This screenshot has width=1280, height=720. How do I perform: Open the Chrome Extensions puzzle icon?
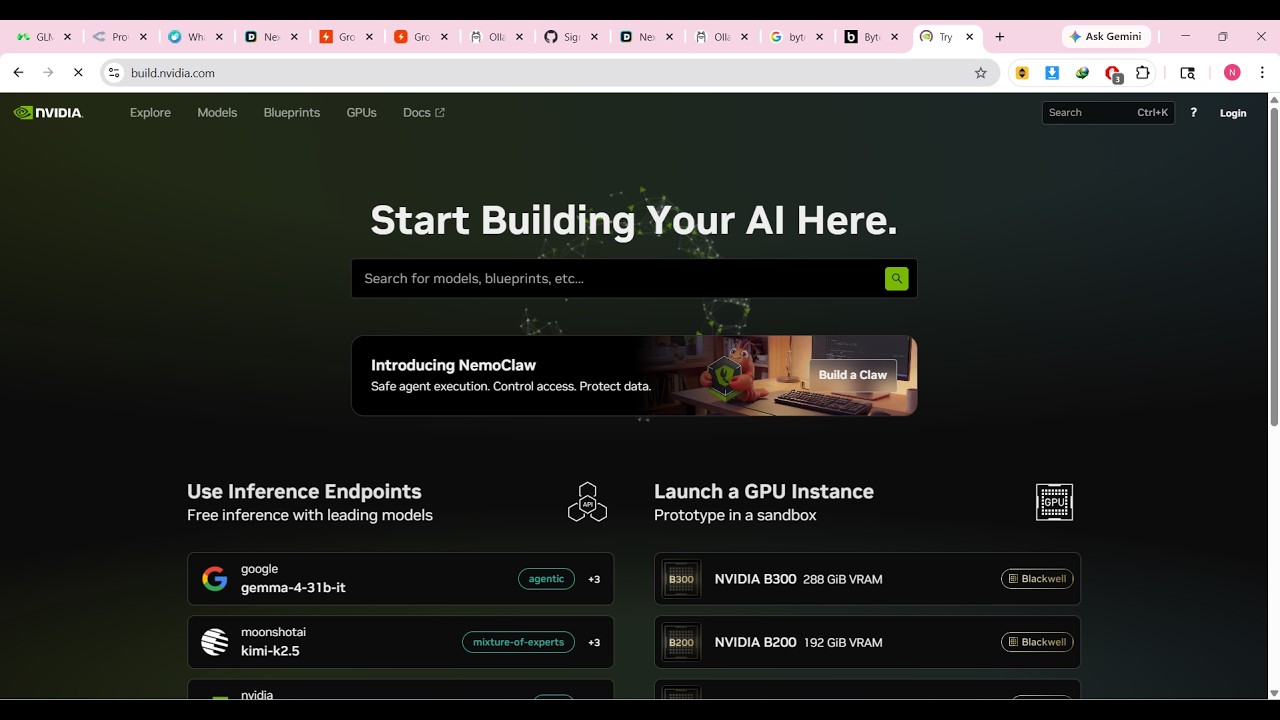(x=1143, y=73)
